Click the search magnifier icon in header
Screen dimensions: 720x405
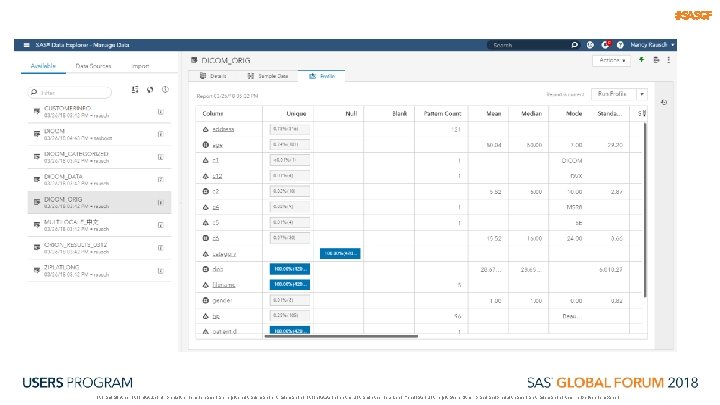574,45
